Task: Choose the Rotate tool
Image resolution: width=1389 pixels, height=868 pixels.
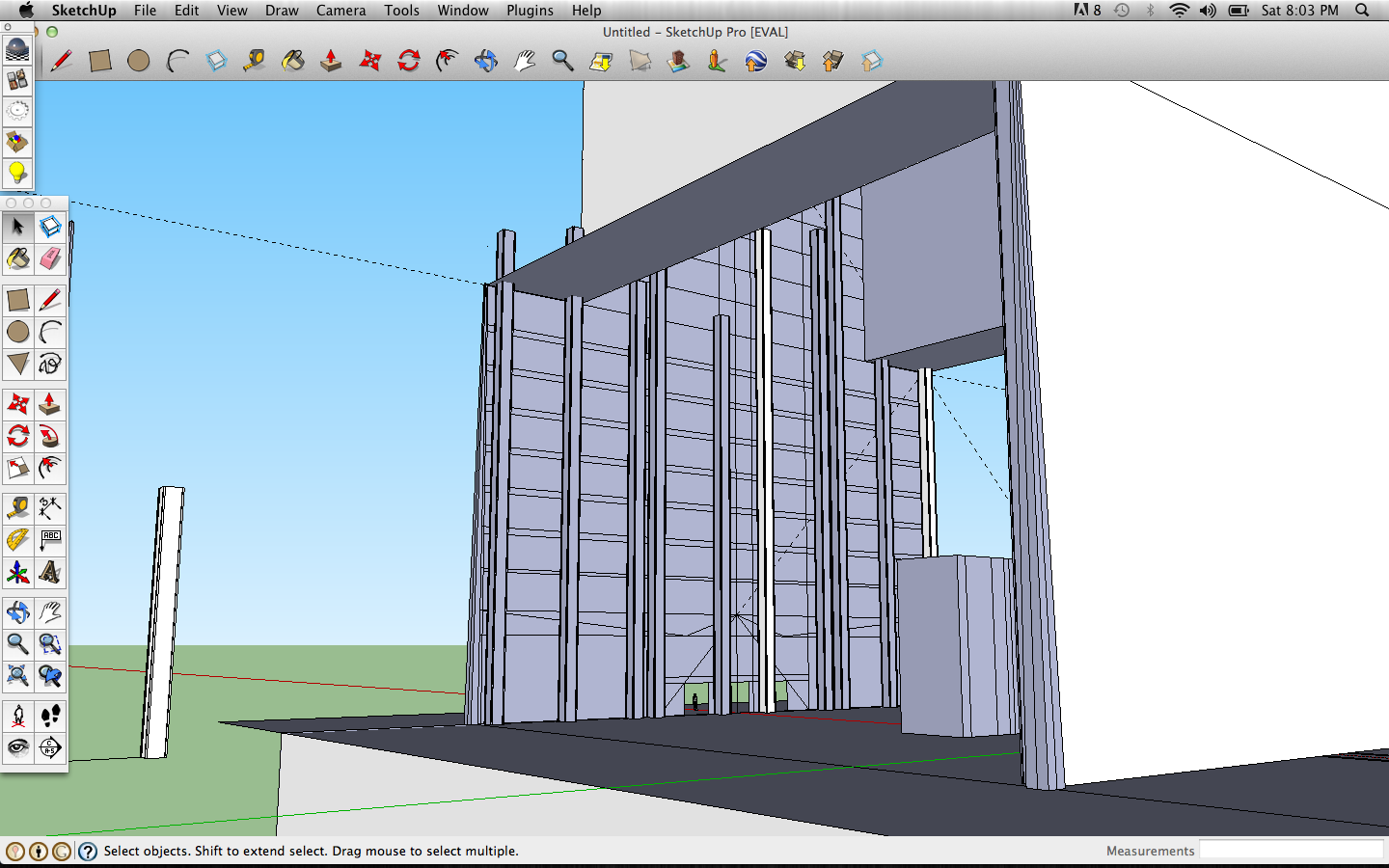Action: [17, 436]
